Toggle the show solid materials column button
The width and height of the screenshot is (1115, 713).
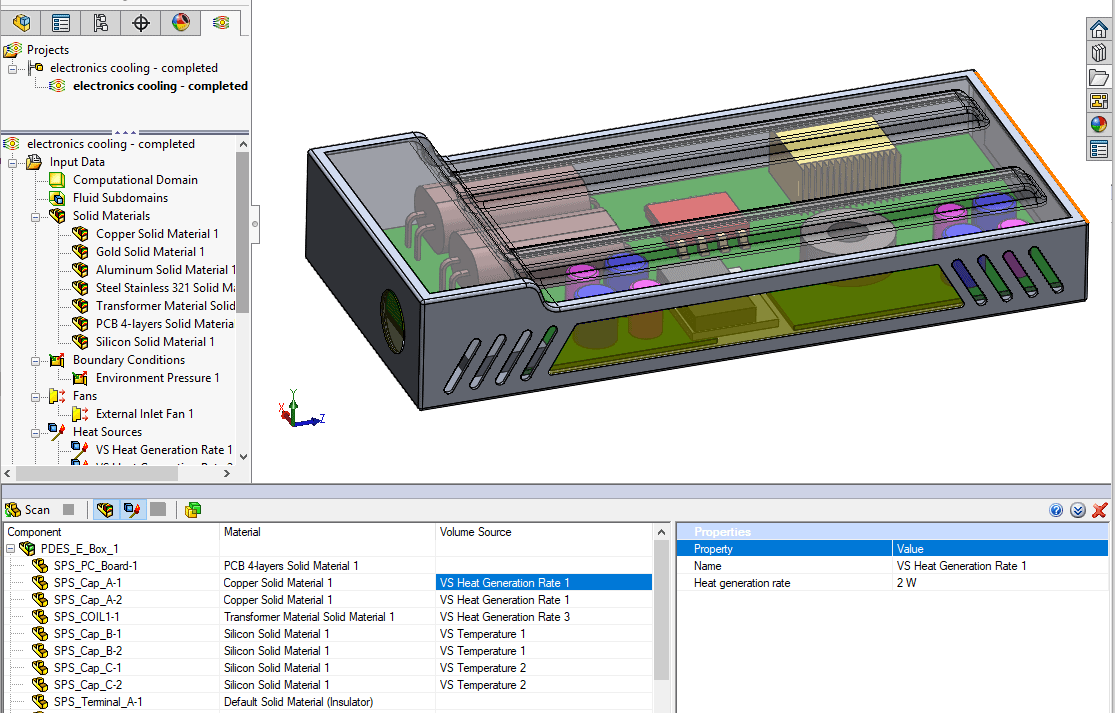105,510
